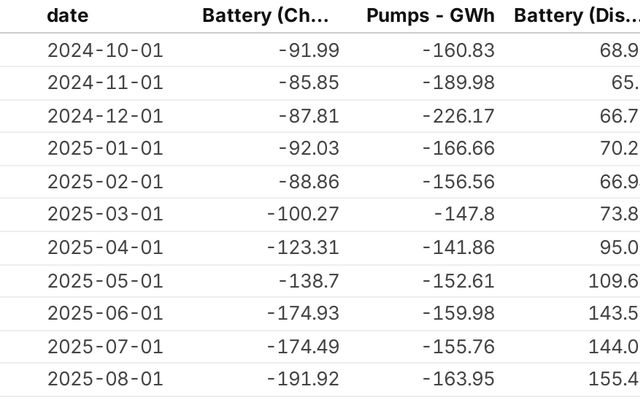Select the Battery (Dis... column header
The image size is (640, 400).
575,15
